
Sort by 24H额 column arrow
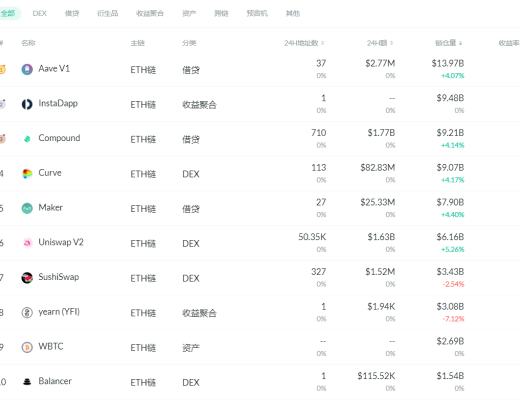coord(392,43)
